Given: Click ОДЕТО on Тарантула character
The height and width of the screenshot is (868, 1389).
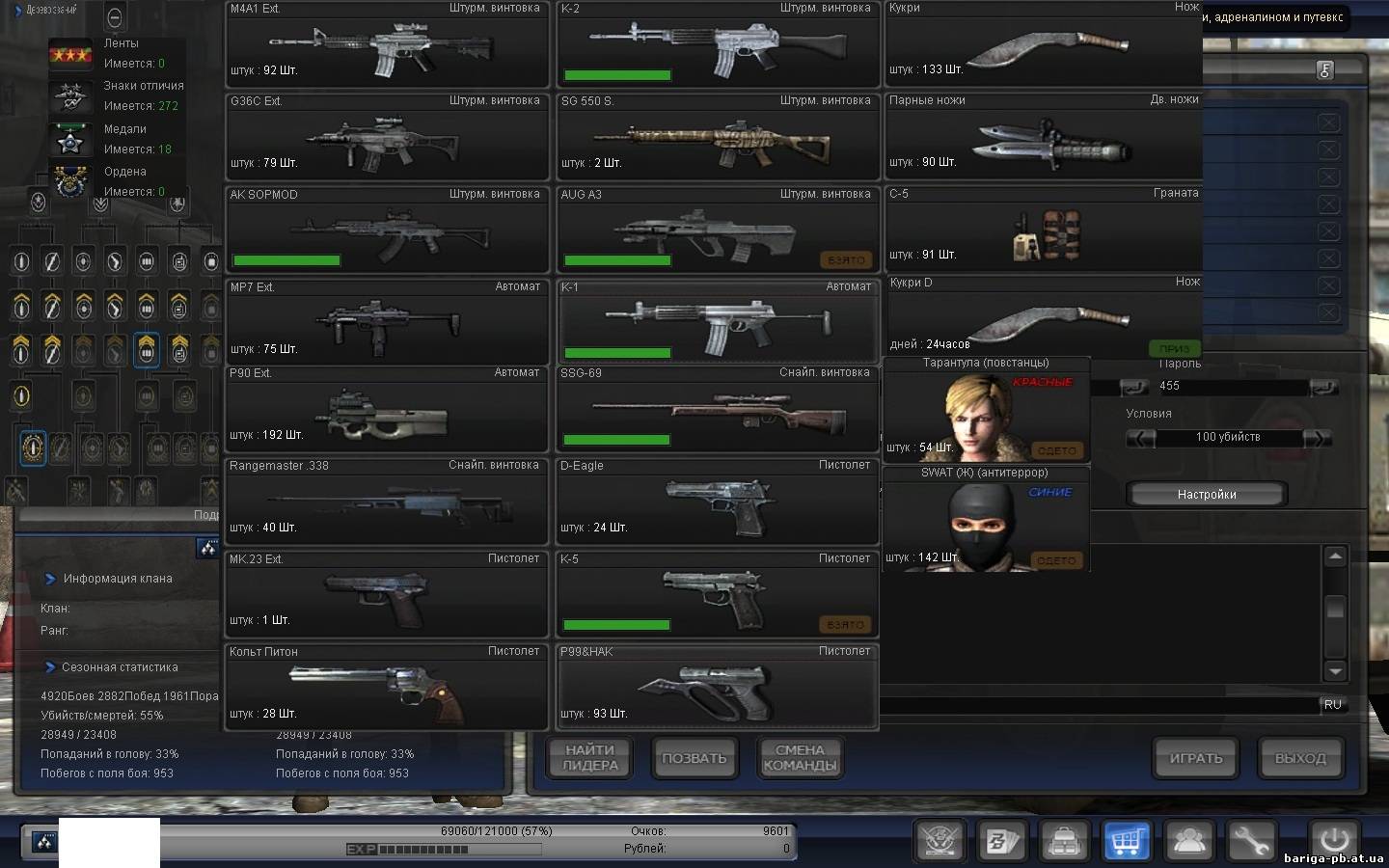Looking at the screenshot, I should [x=1057, y=450].
